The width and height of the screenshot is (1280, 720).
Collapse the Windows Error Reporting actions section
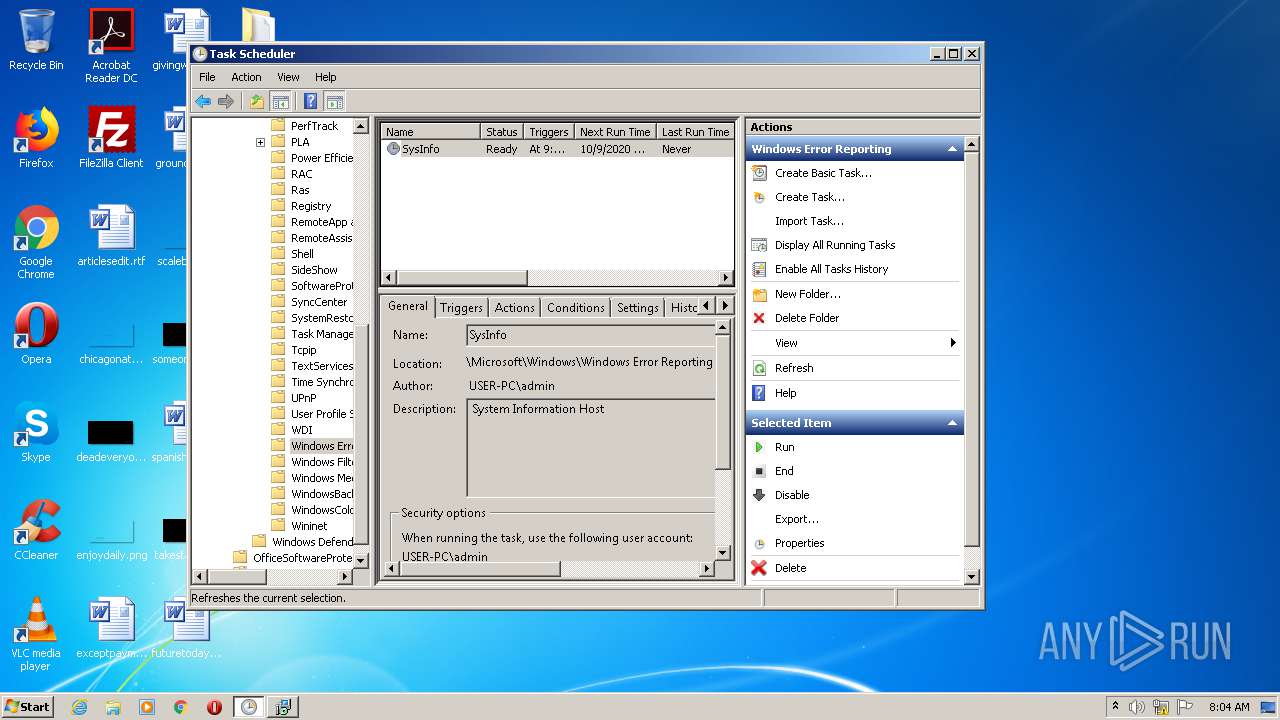[952, 149]
